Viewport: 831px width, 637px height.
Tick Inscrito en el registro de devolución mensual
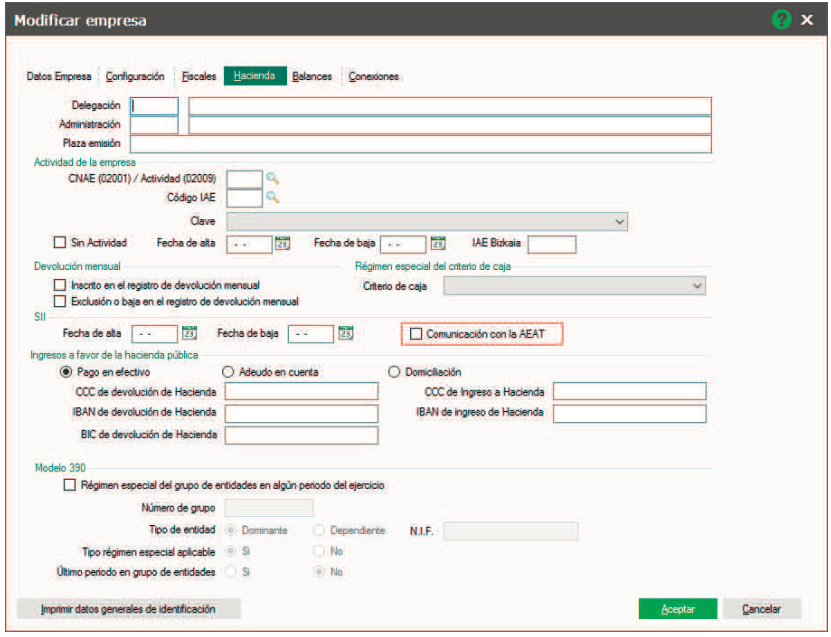[x=59, y=285]
